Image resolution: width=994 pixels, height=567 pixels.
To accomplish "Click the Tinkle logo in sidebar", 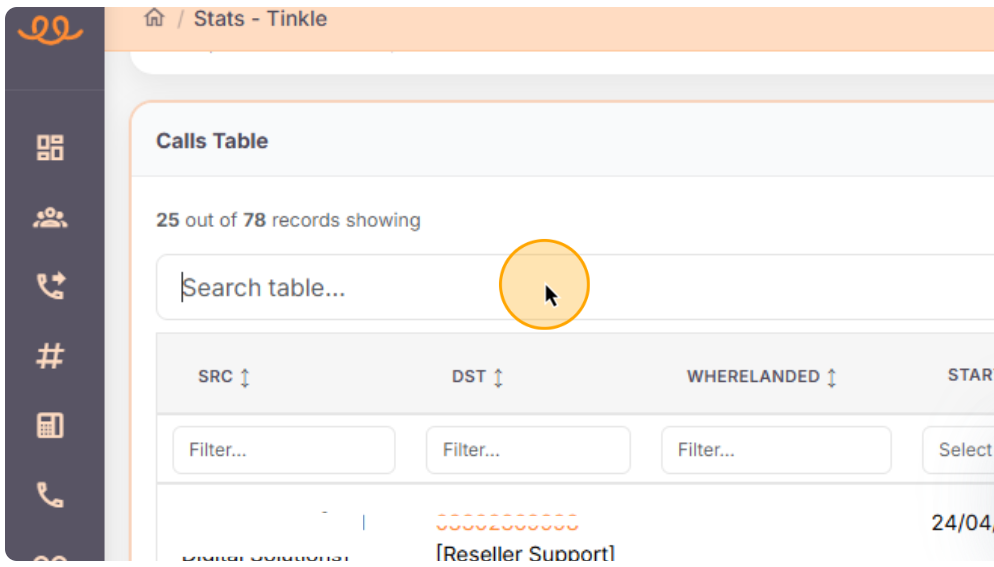I will click(x=50, y=31).
